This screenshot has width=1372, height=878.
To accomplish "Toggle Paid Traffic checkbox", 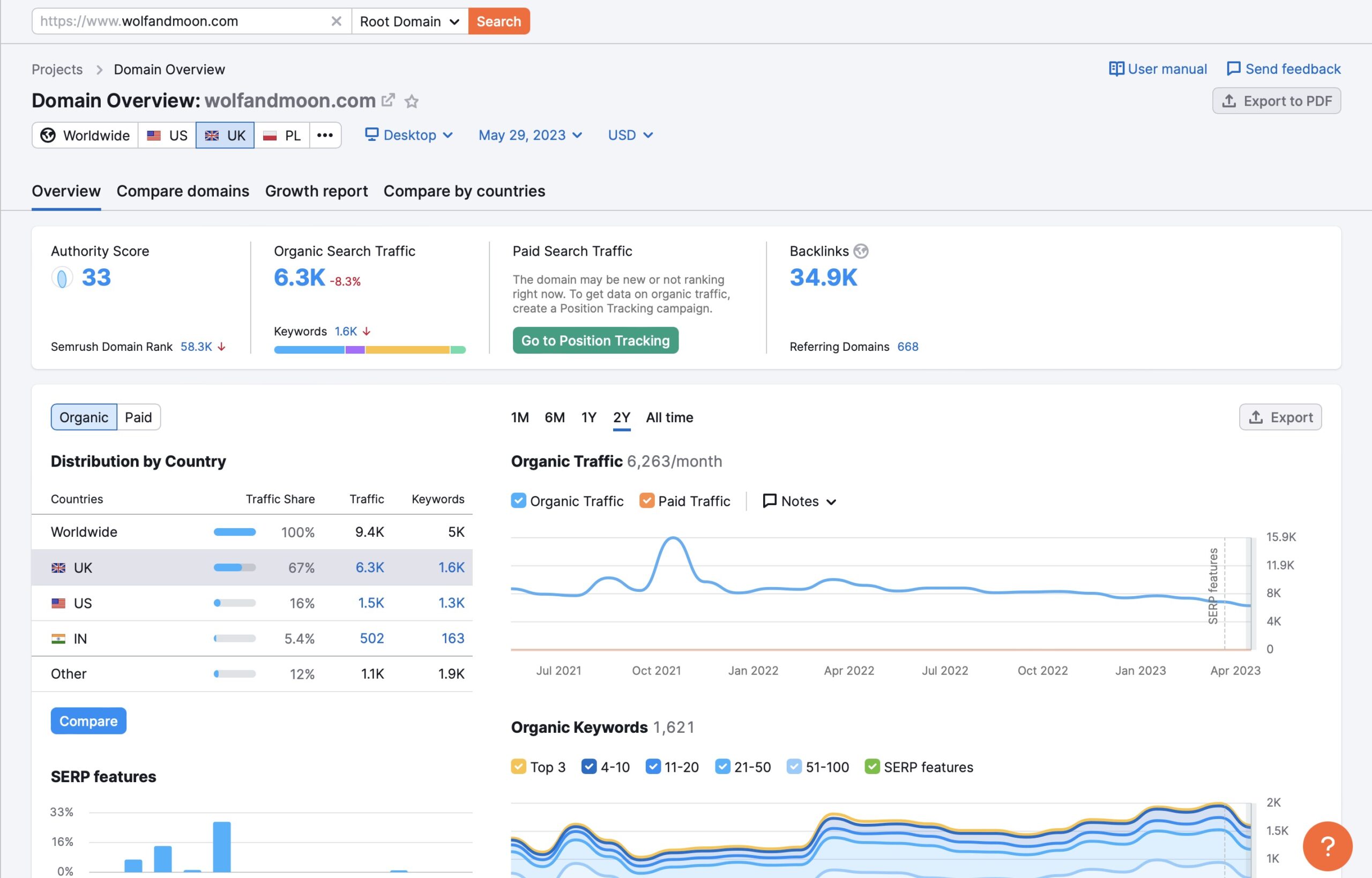I will point(647,500).
